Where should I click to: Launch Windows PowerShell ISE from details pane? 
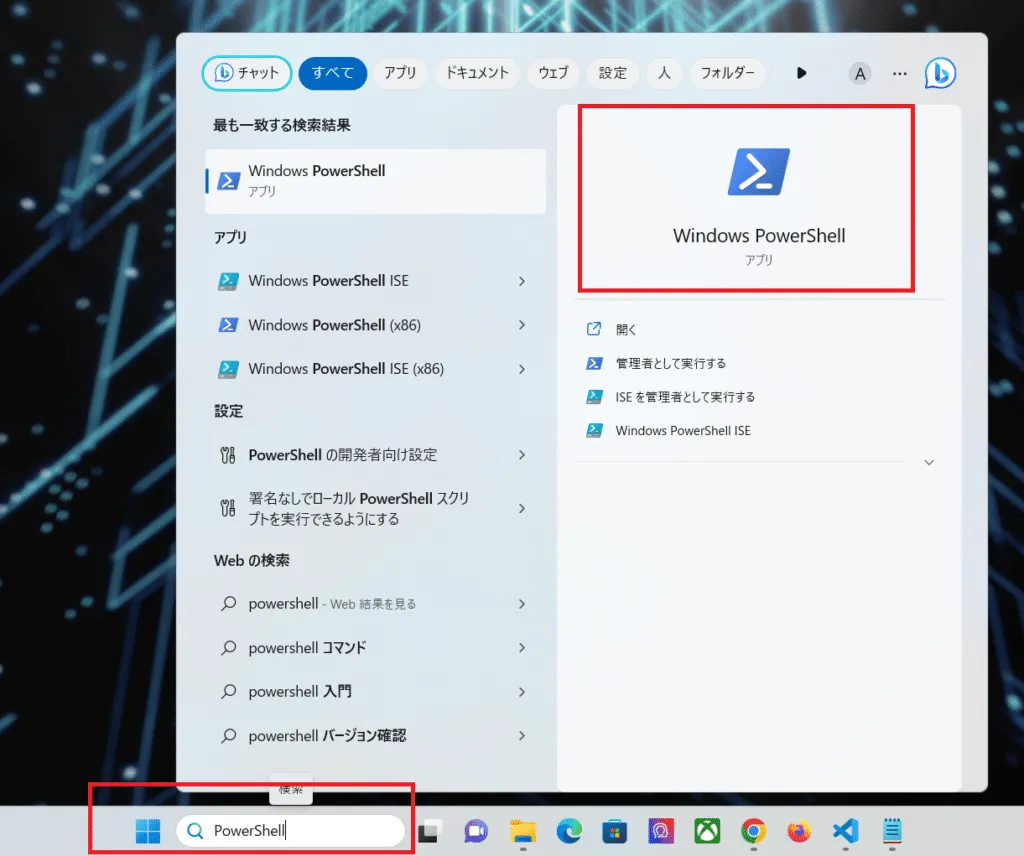[683, 431]
